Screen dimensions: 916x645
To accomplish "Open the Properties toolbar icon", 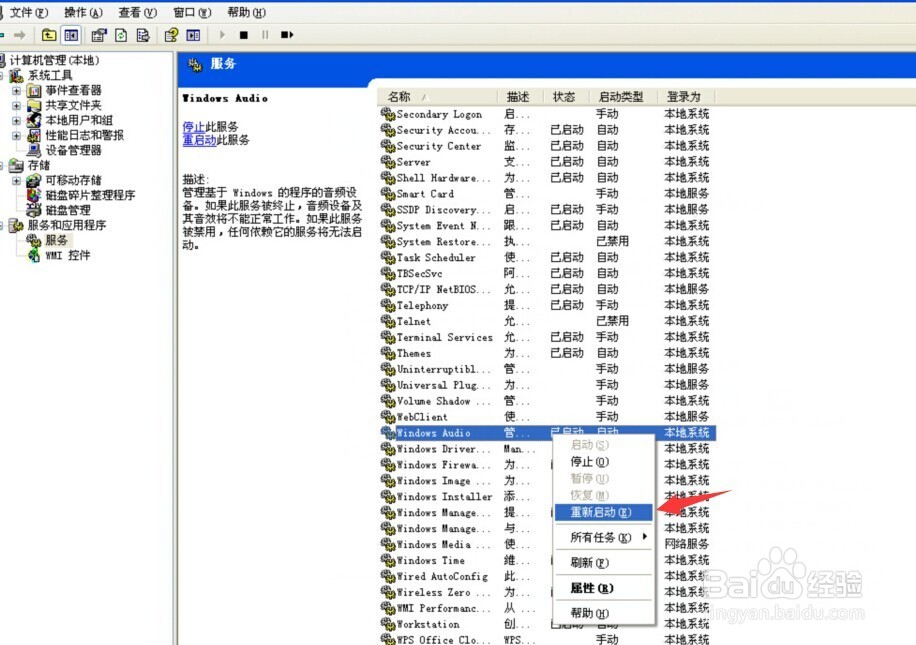I will (99, 36).
